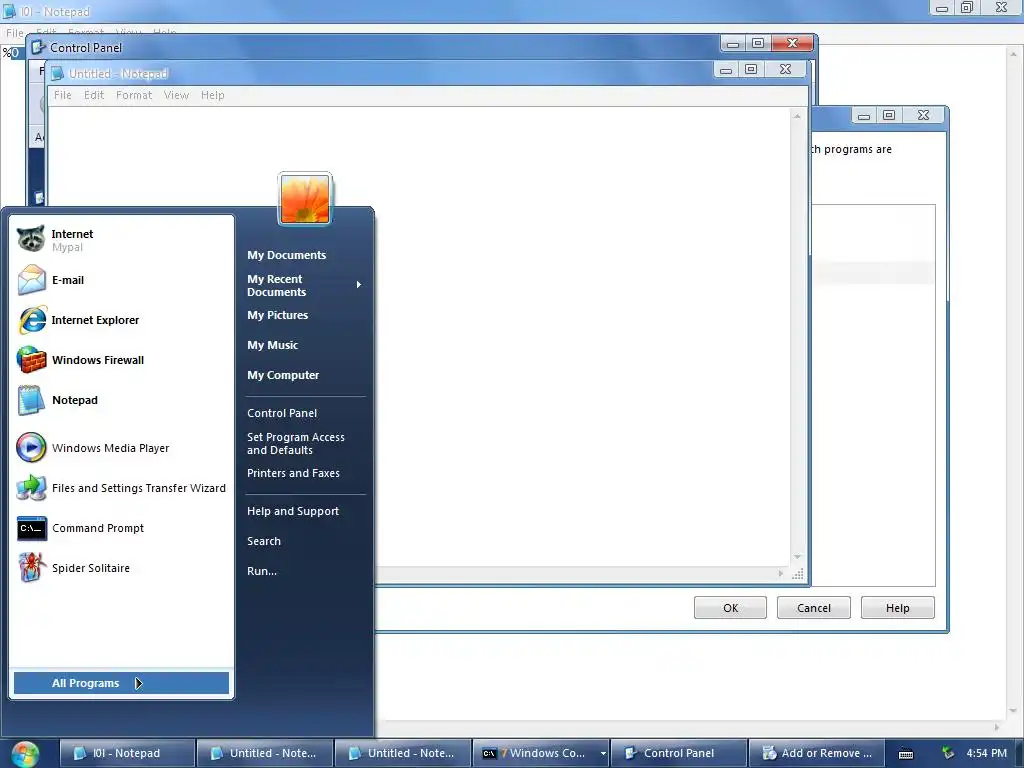Click Untitled Notepad vertical scrollbar down arrow

click(797, 557)
